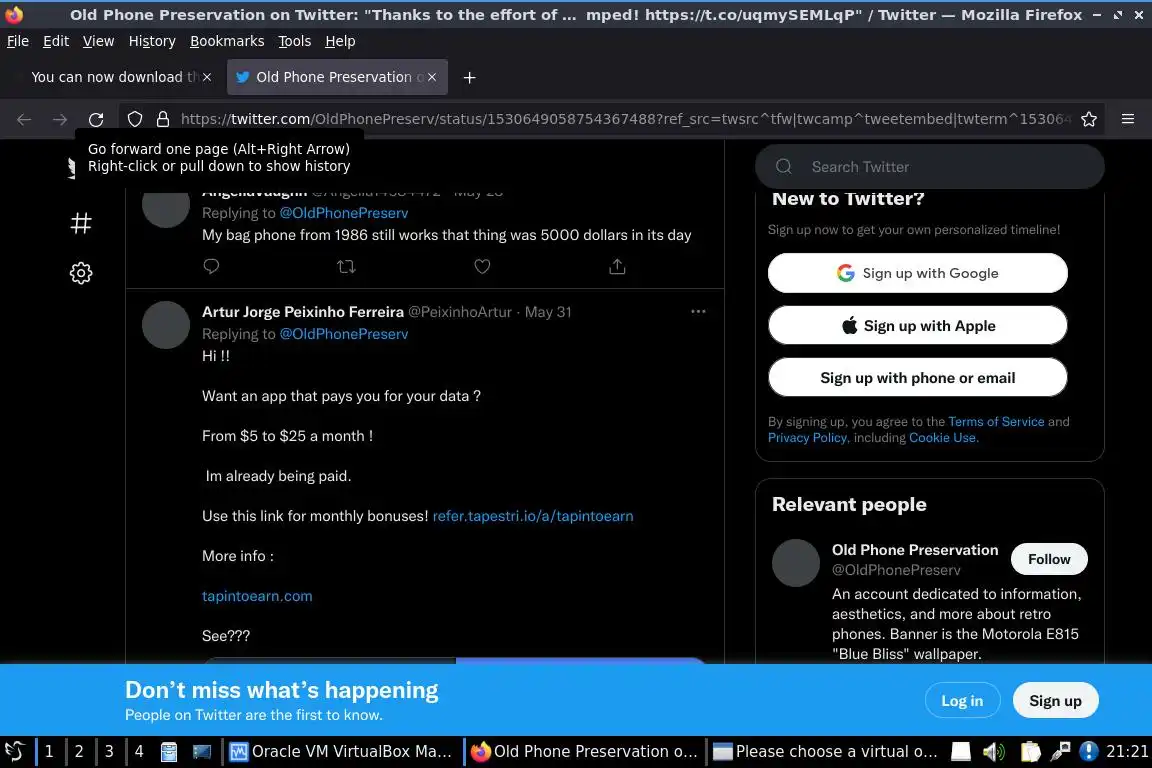Open the File menu
This screenshot has height=768, width=1152.
pyautogui.click(x=18, y=41)
